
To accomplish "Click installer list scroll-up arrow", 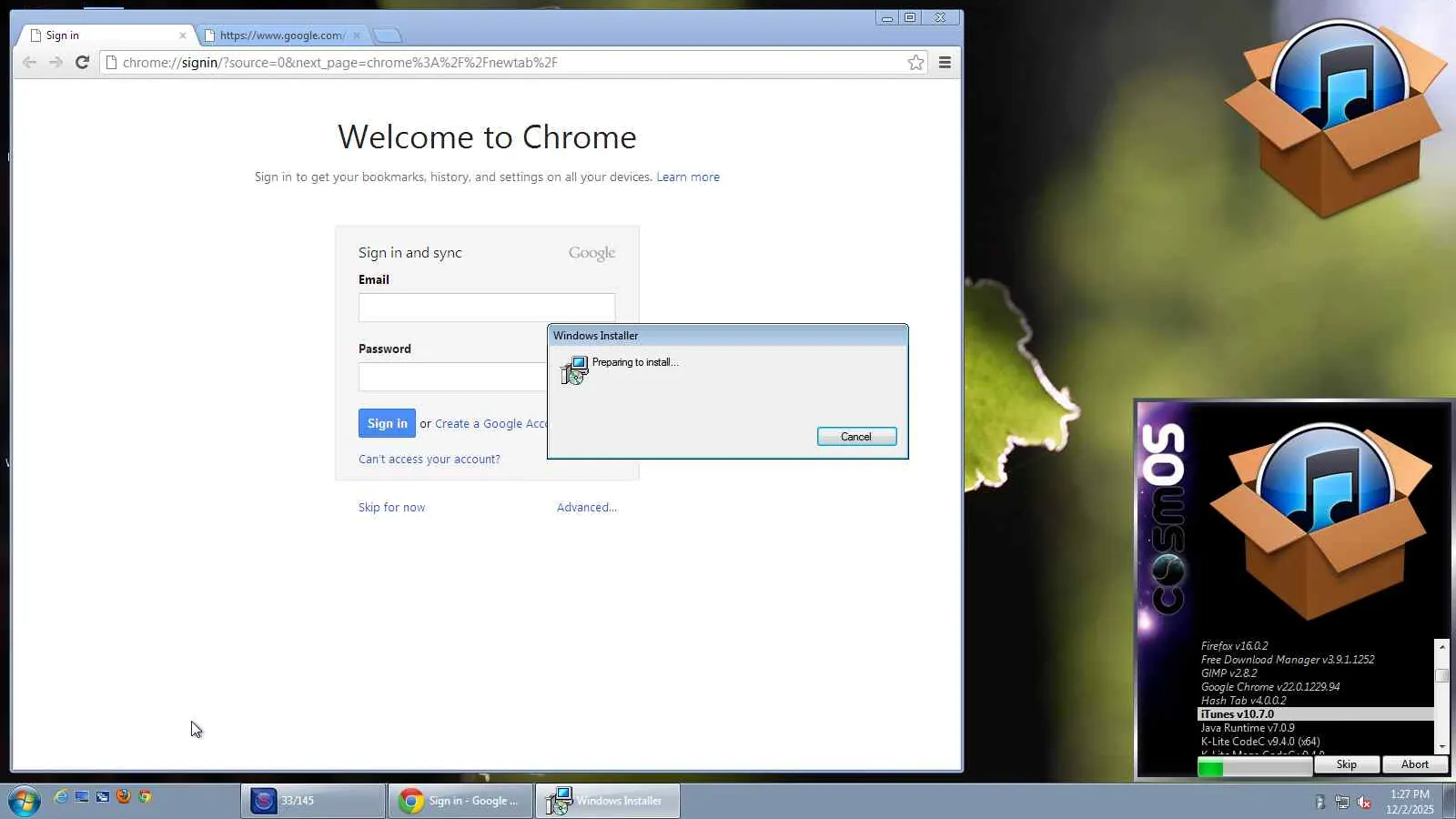I will pos(1441,646).
